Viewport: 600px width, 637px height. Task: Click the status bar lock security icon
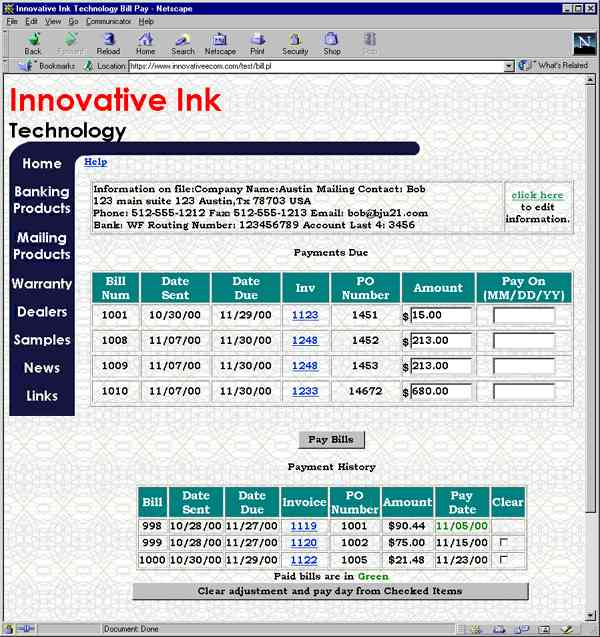tap(9, 629)
